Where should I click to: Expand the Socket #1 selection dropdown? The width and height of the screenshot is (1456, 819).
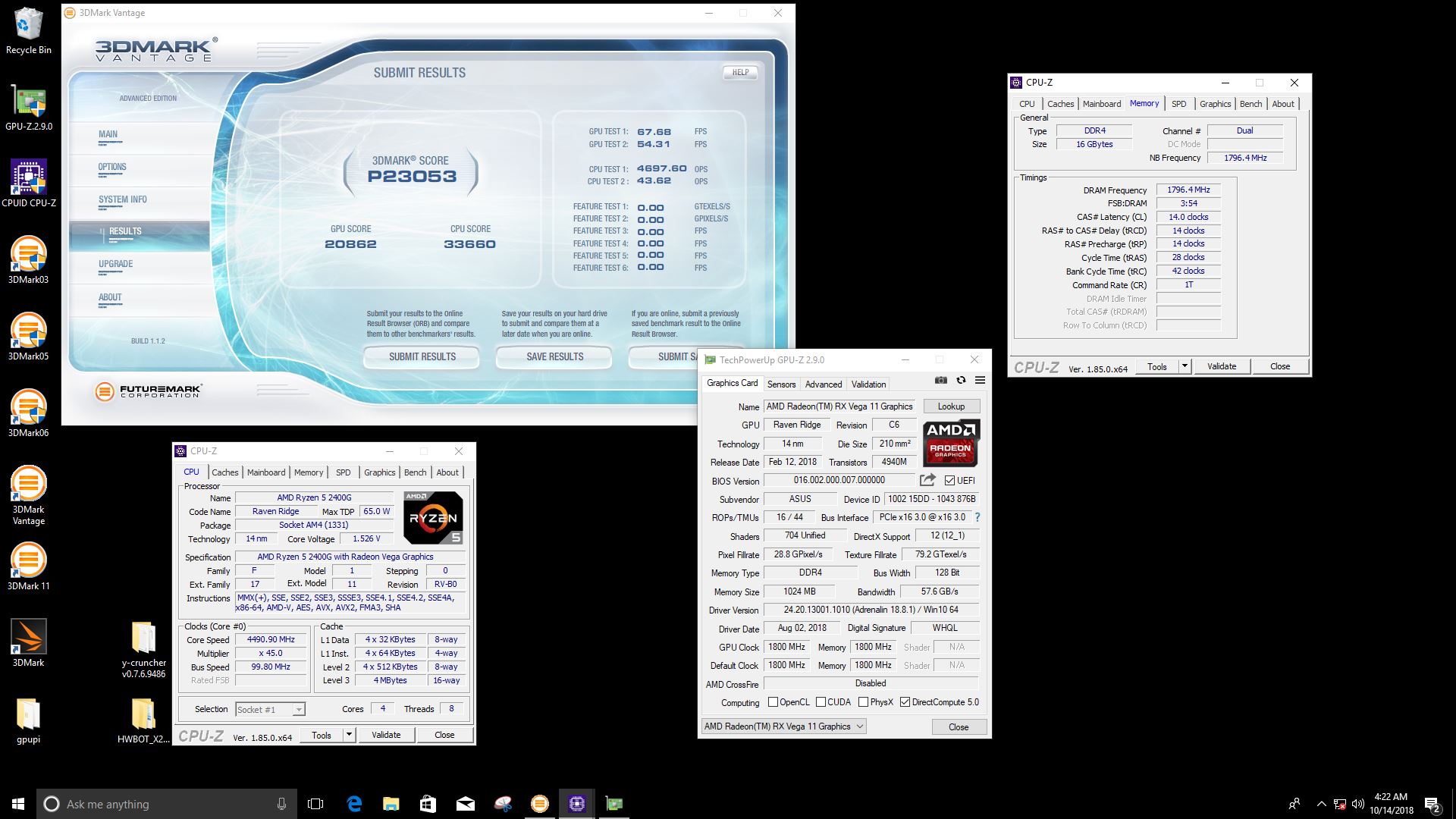[x=299, y=710]
